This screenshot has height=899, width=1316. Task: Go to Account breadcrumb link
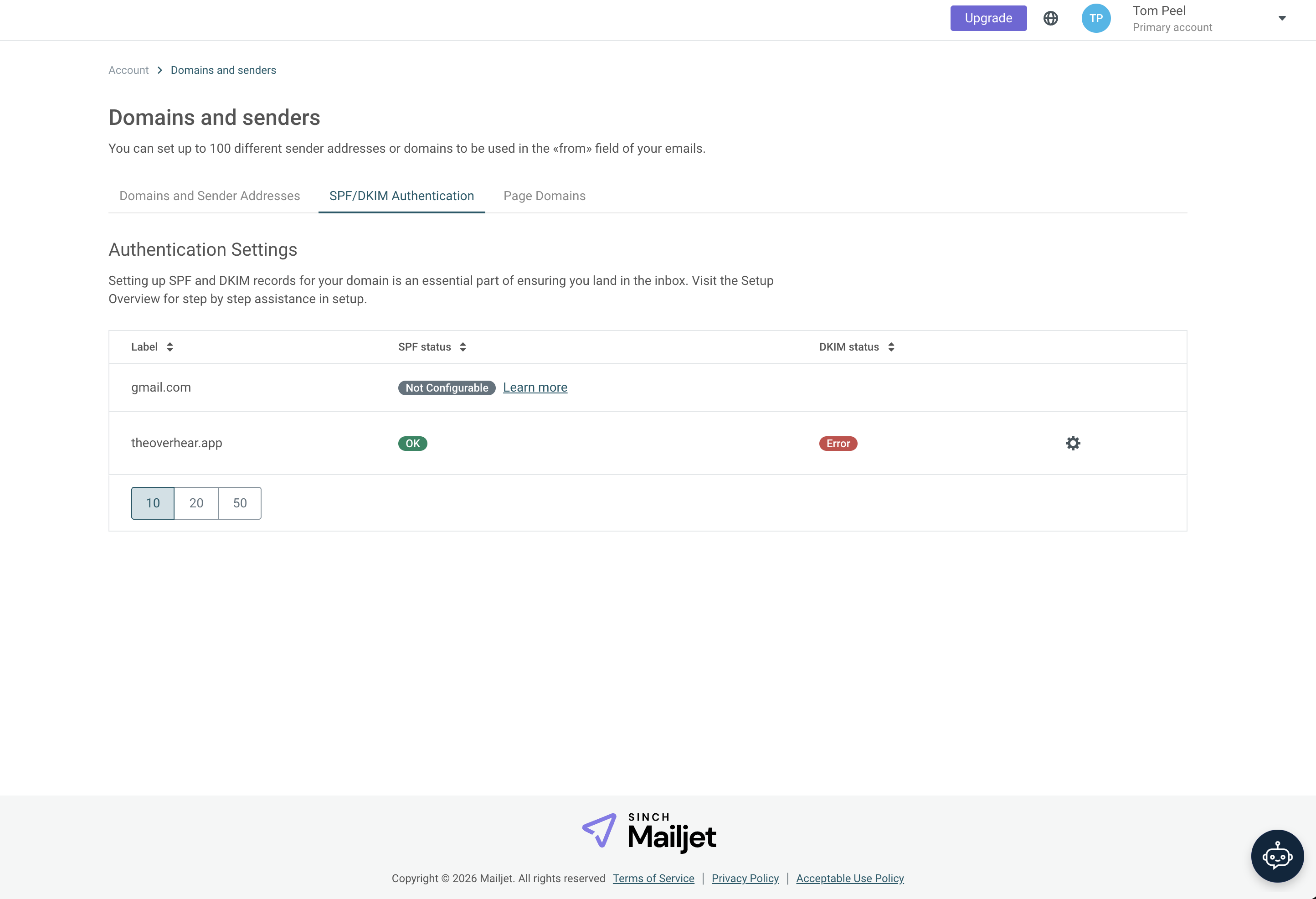click(x=129, y=70)
